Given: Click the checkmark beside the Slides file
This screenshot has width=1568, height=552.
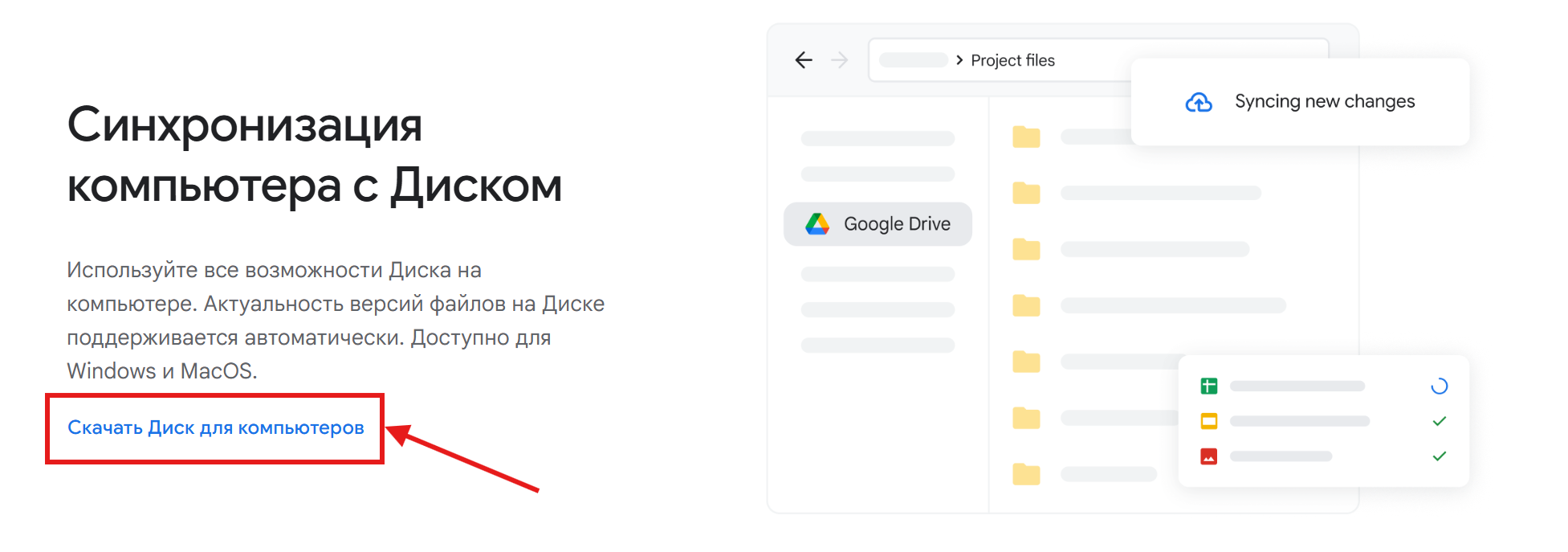Looking at the screenshot, I should click(x=1440, y=421).
